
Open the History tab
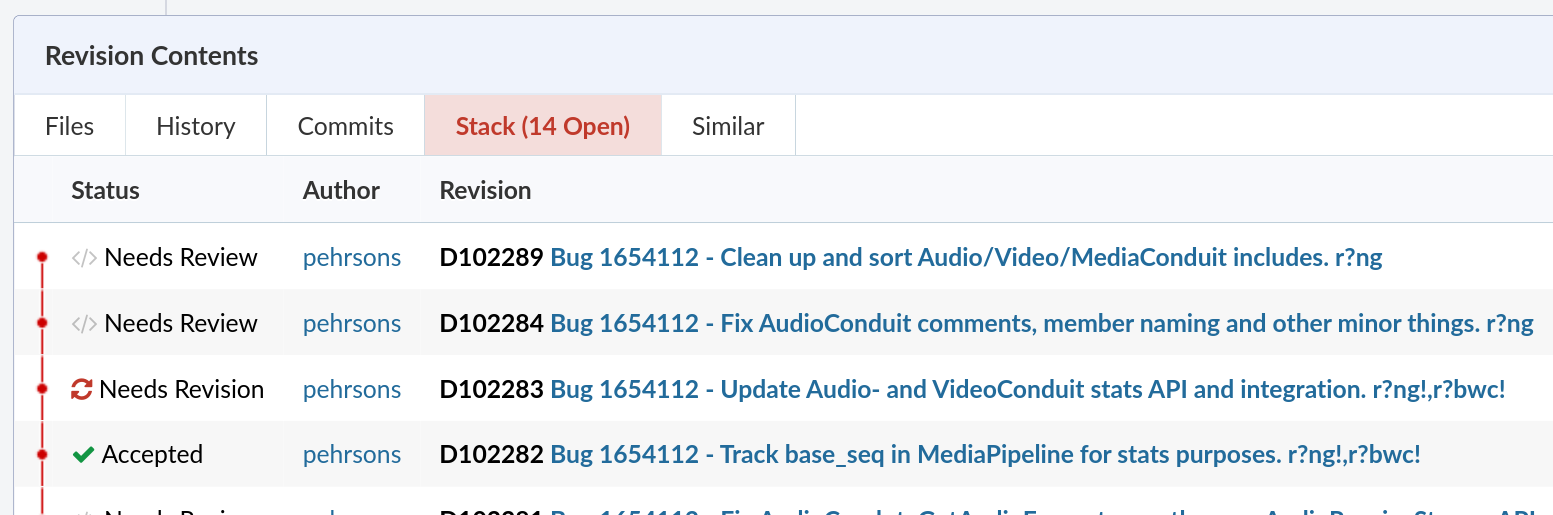[x=196, y=127]
